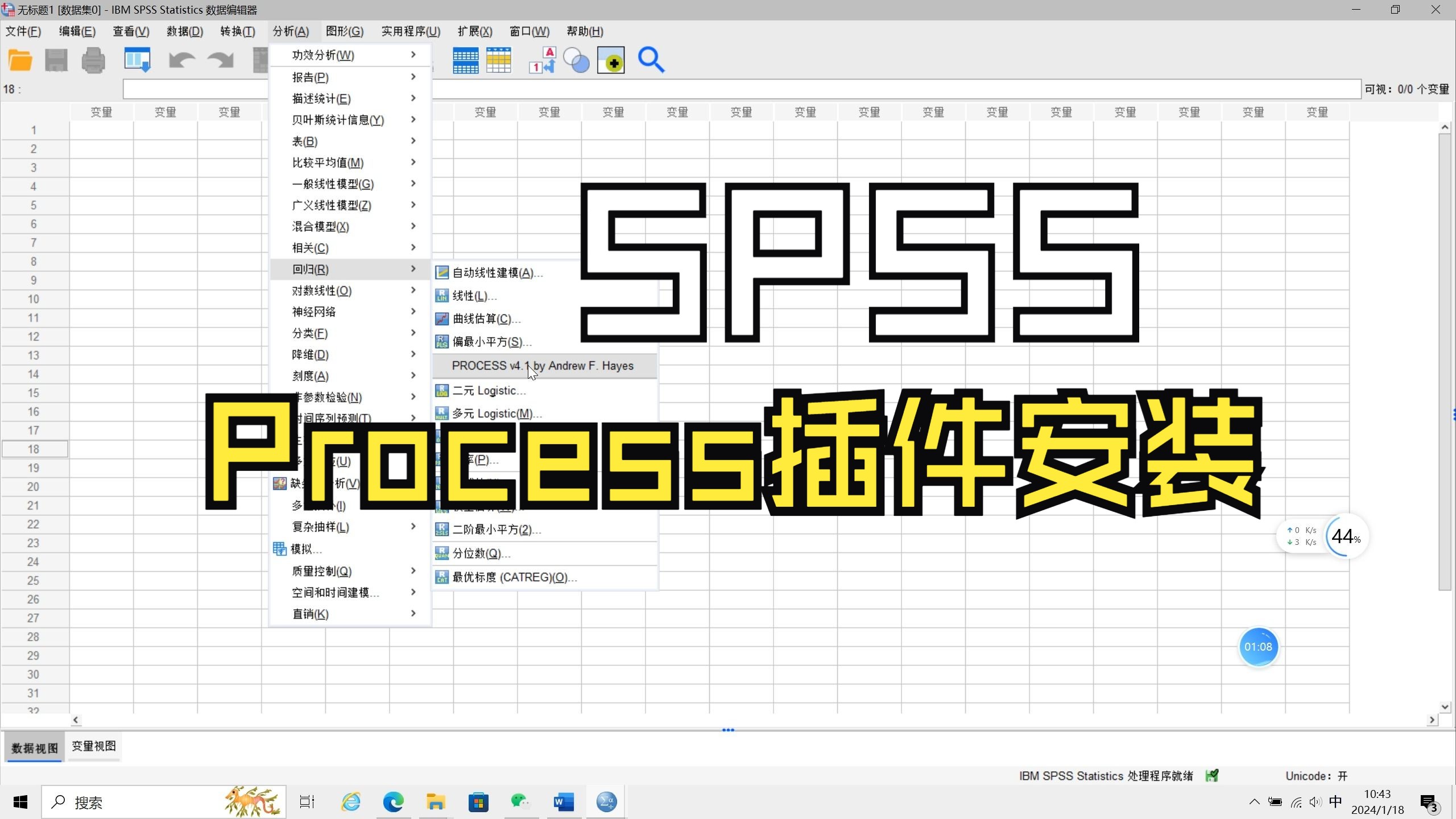The height and width of the screenshot is (819, 1456).
Task: Open the 扩展(X) menu
Action: pos(475,31)
